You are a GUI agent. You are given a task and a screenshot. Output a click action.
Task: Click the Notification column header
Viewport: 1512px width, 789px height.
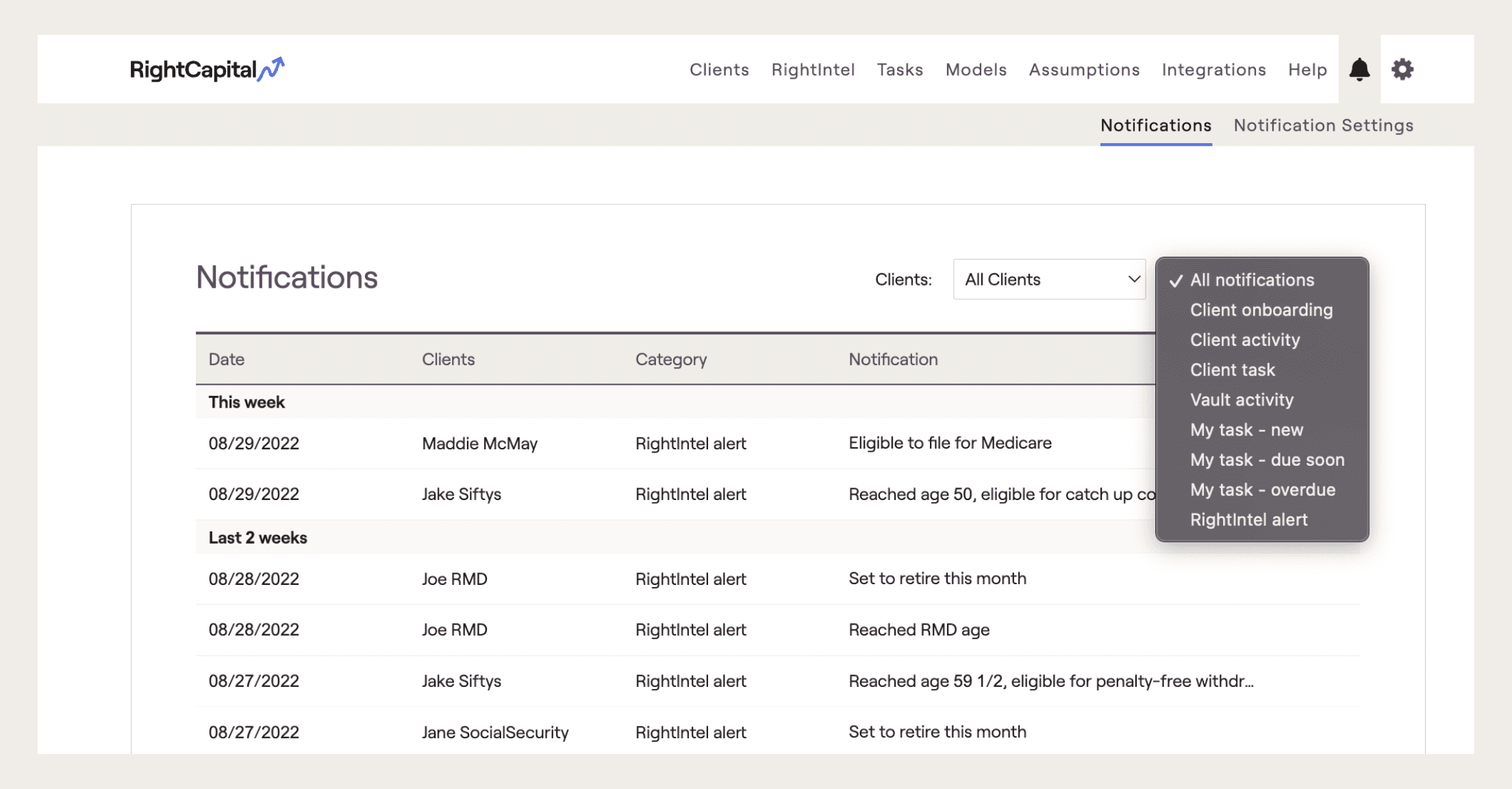click(x=893, y=360)
